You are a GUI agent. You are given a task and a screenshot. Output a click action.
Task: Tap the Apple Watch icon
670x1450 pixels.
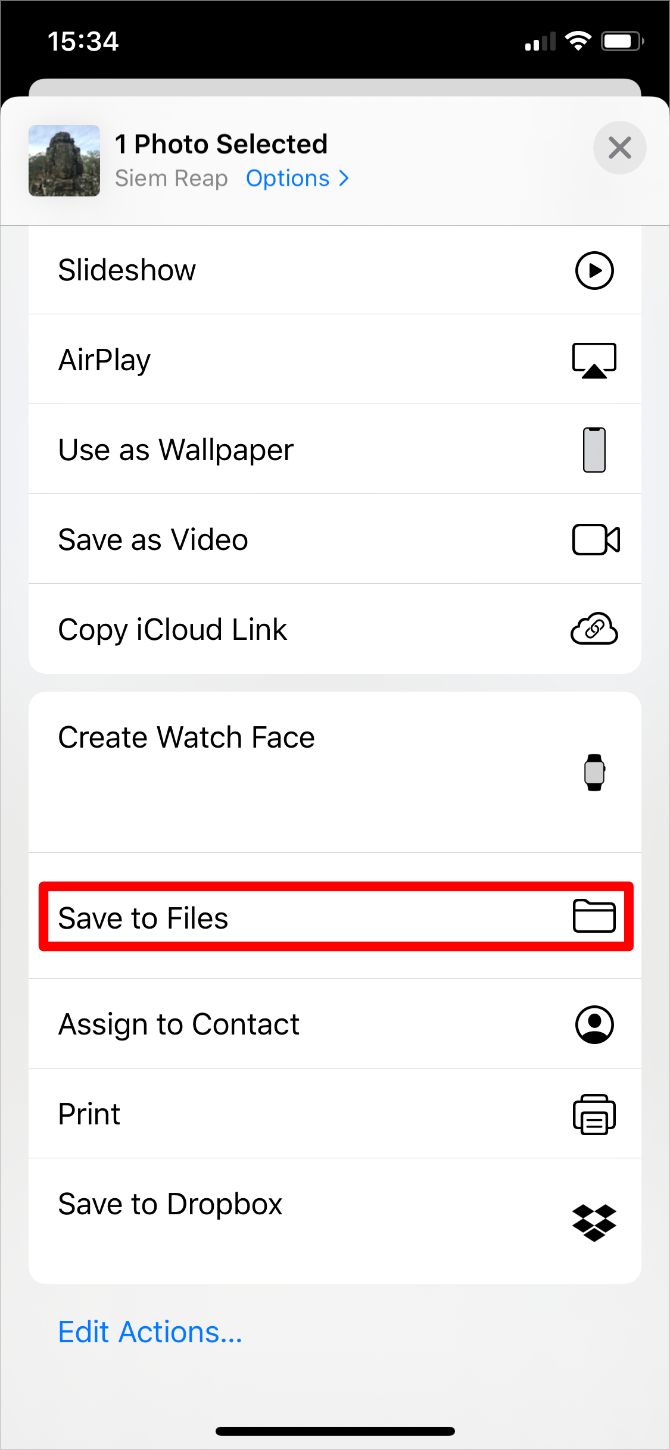(594, 772)
